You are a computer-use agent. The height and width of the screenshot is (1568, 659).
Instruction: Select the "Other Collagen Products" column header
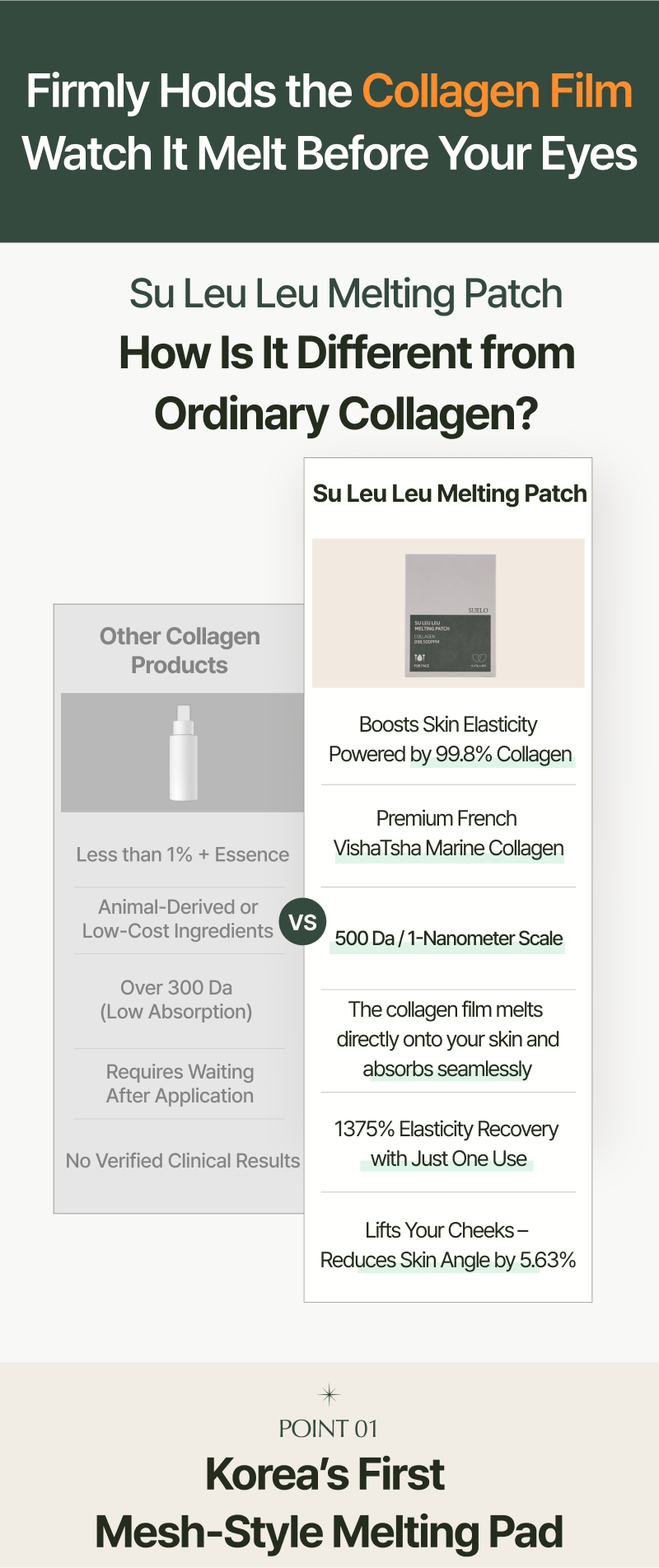[x=180, y=650]
